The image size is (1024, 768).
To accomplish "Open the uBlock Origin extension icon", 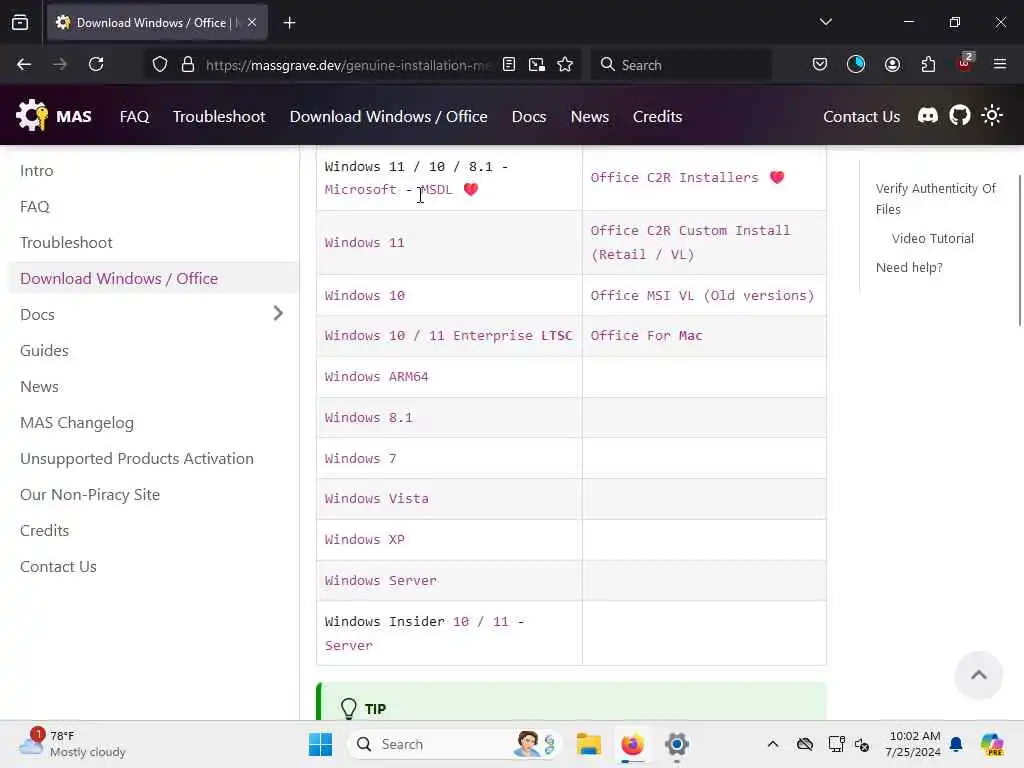I will click(x=965, y=63).
